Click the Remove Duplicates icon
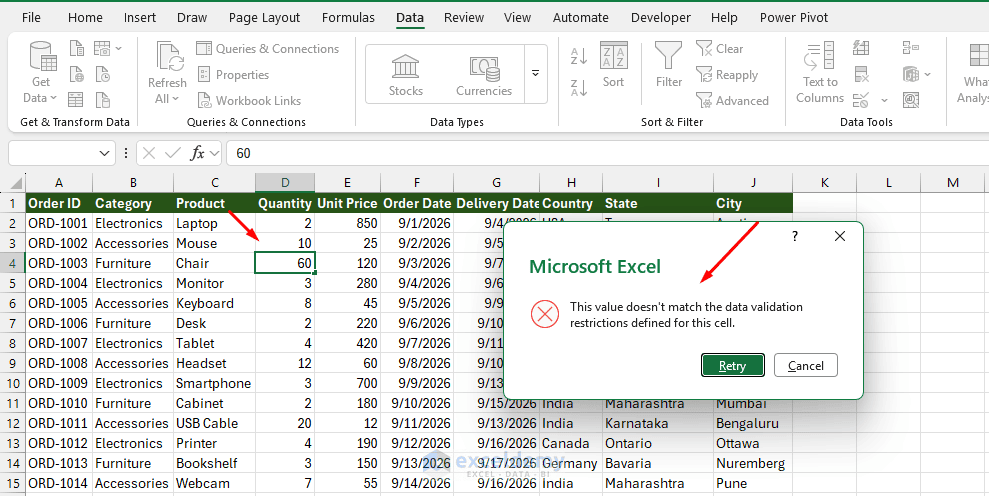 [861, 74]
